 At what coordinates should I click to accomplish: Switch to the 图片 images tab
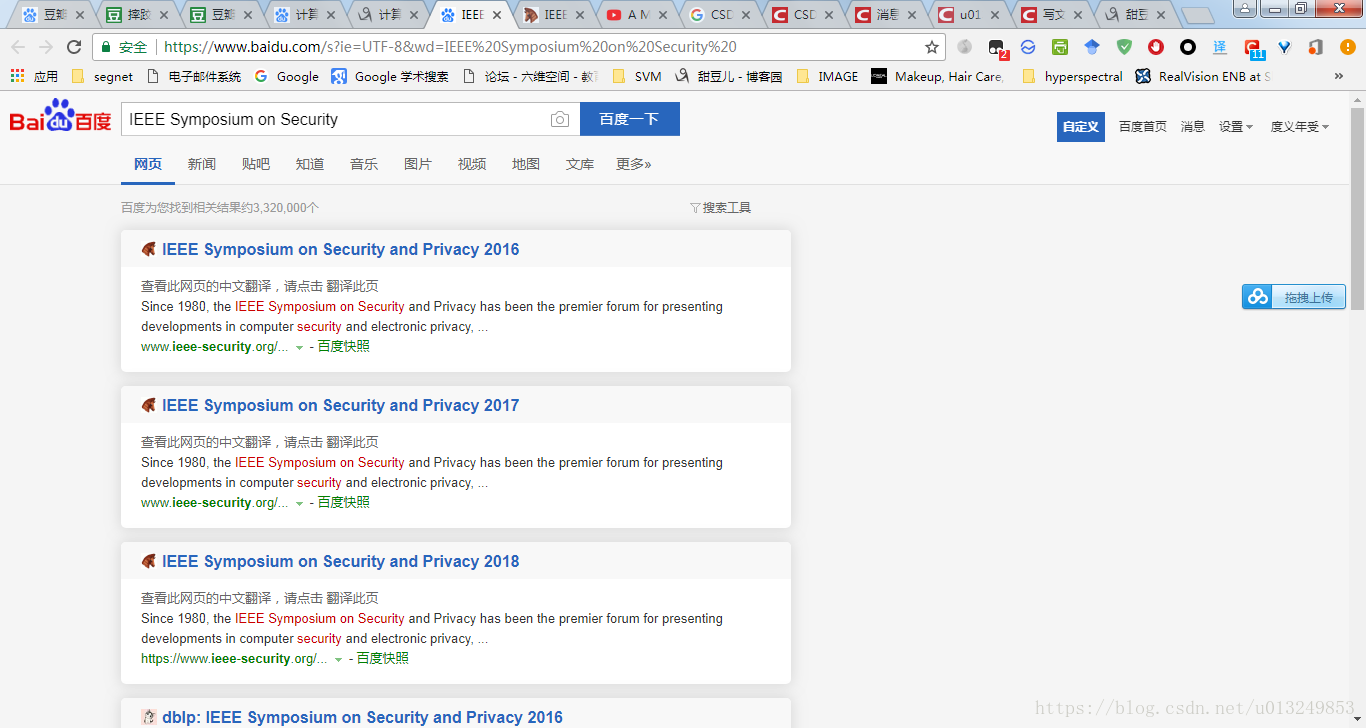point(418,164)
